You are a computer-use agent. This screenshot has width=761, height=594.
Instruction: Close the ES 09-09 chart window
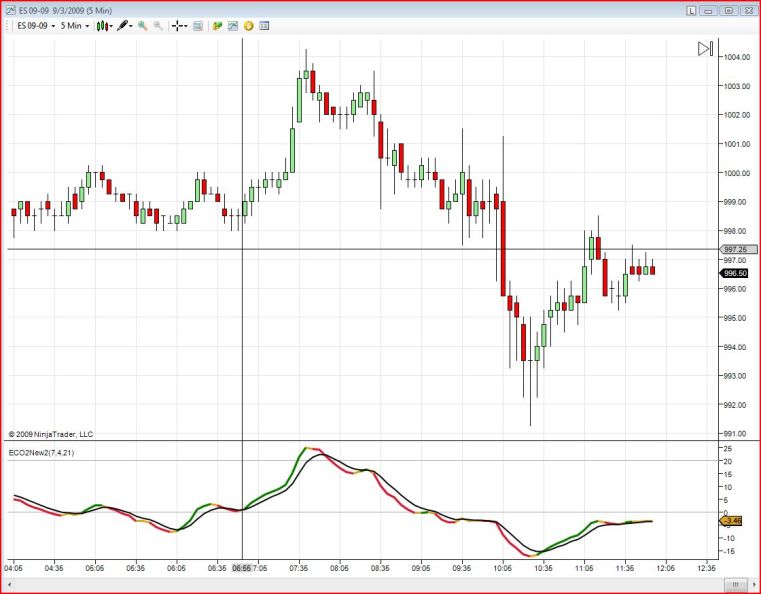(x=747, y=10)
